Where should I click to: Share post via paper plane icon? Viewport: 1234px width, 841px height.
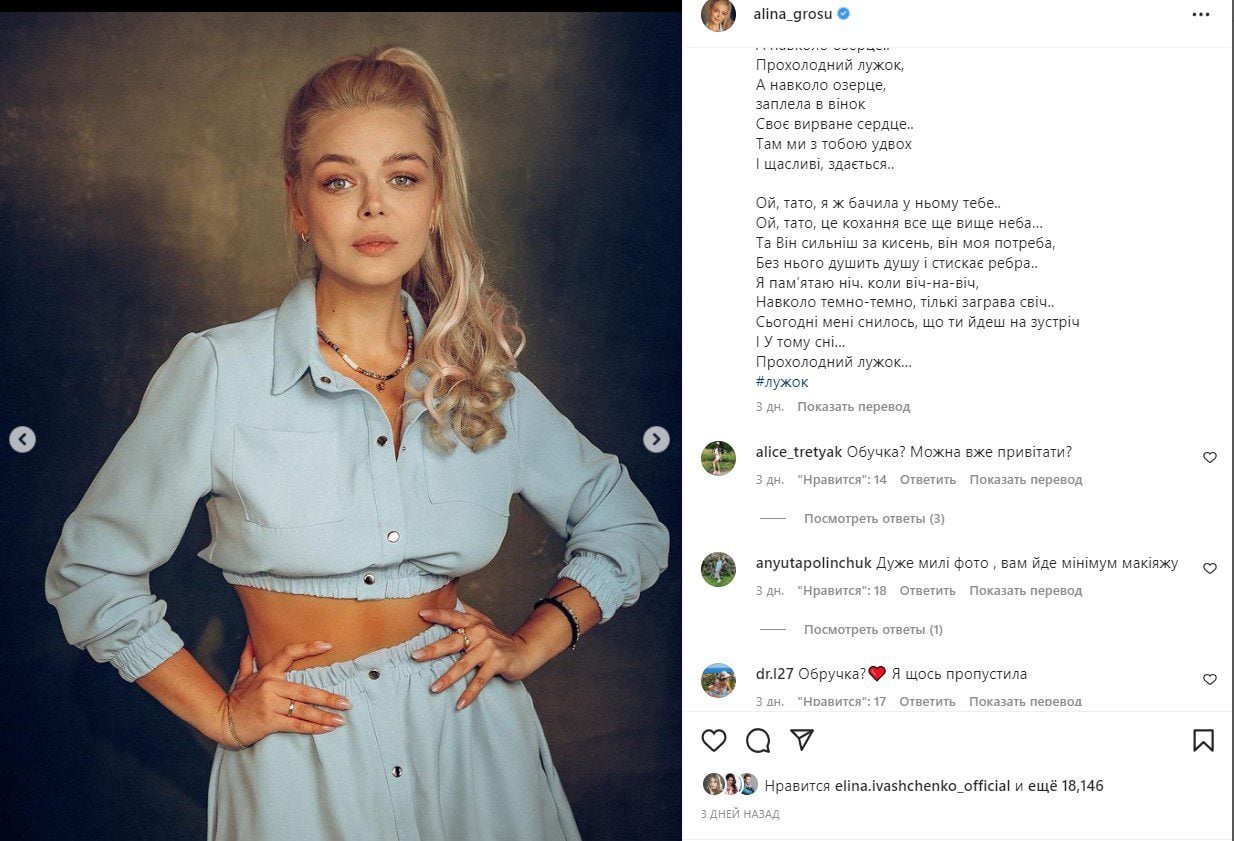click(801, 739)
